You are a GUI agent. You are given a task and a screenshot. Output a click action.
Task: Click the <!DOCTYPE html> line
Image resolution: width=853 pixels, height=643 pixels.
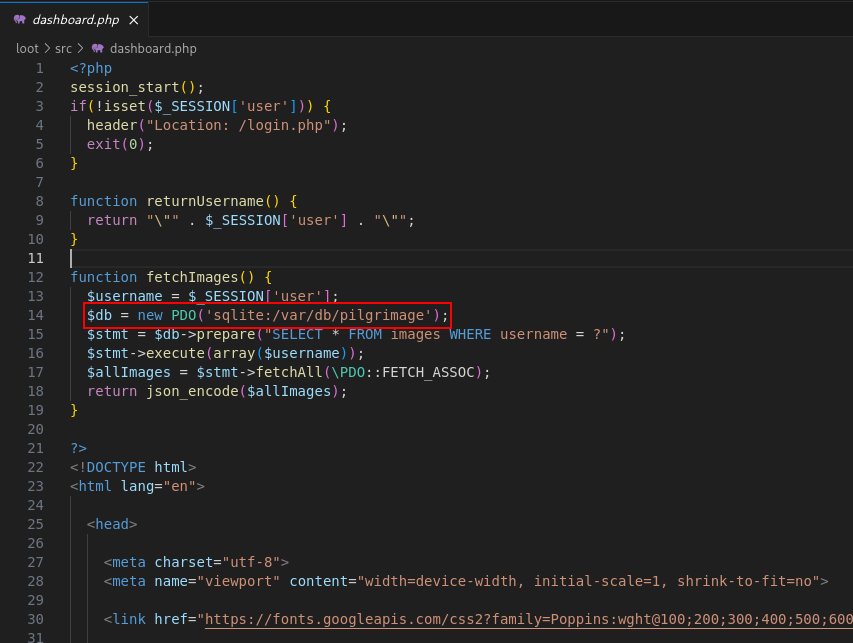coord(133,467)
